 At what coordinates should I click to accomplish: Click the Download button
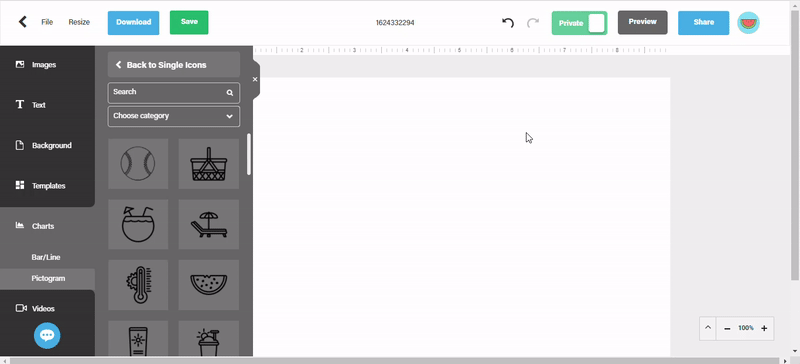pos(133,23)
